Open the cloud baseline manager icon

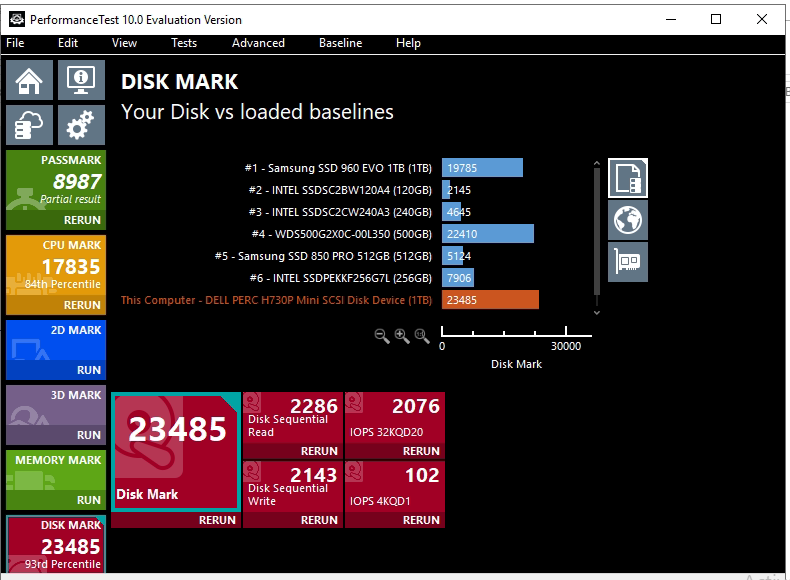pos(29,125)
